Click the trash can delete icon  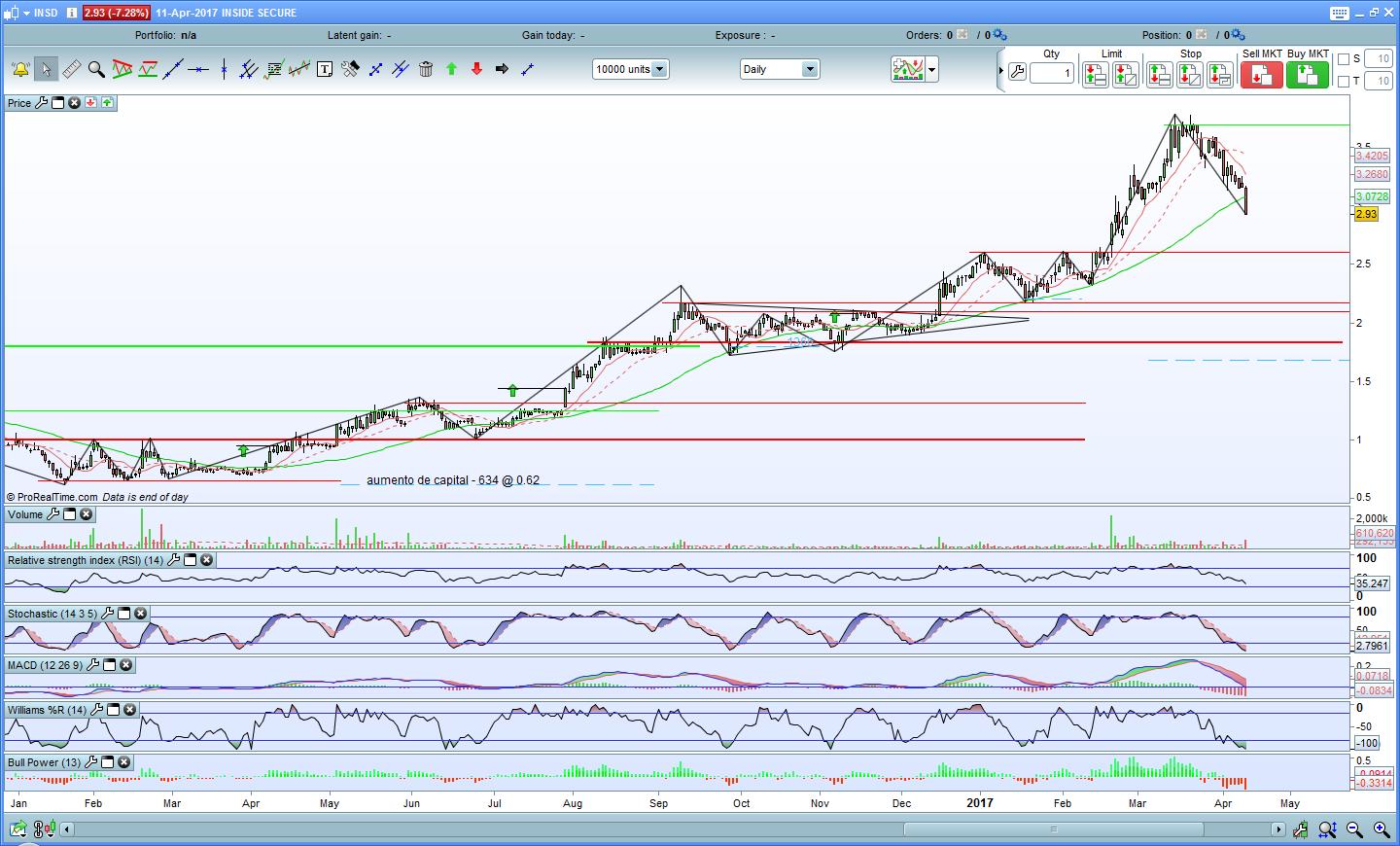point(426,69)
